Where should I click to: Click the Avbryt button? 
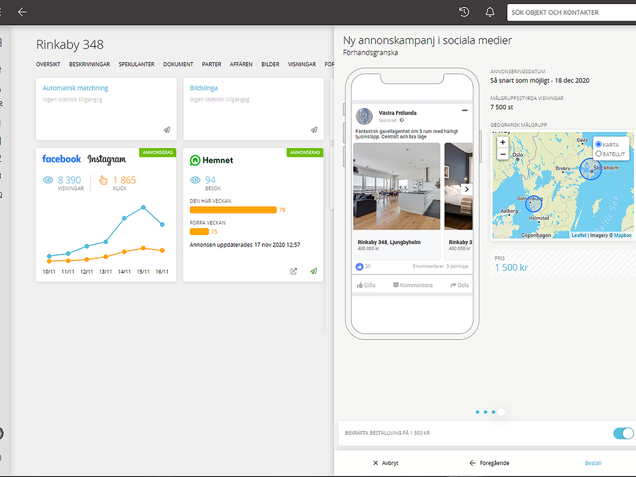[385, 463]
